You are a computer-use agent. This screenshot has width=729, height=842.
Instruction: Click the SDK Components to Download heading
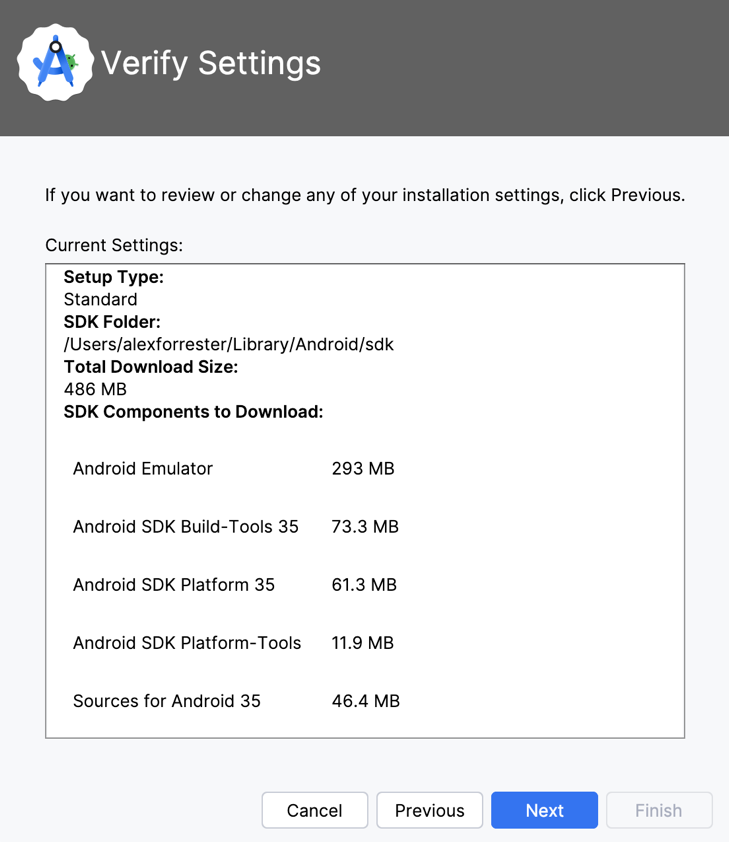click(x=193, y=411)
